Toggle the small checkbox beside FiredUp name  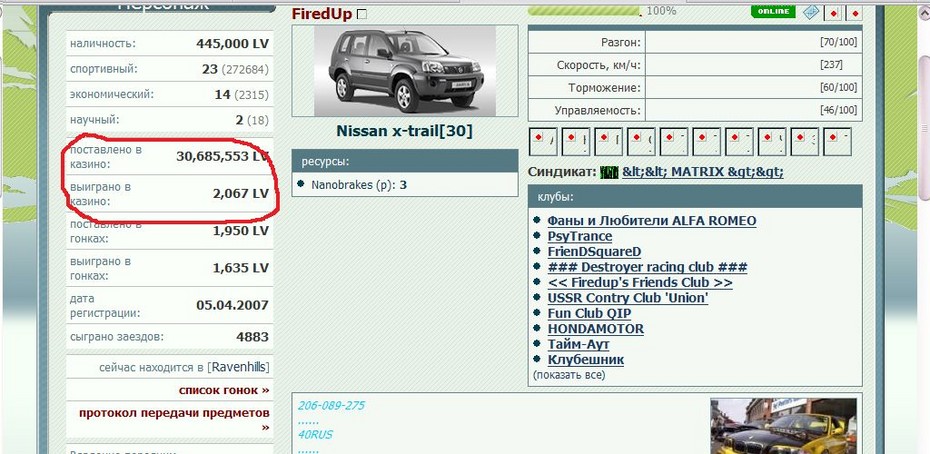click(362, 14)
